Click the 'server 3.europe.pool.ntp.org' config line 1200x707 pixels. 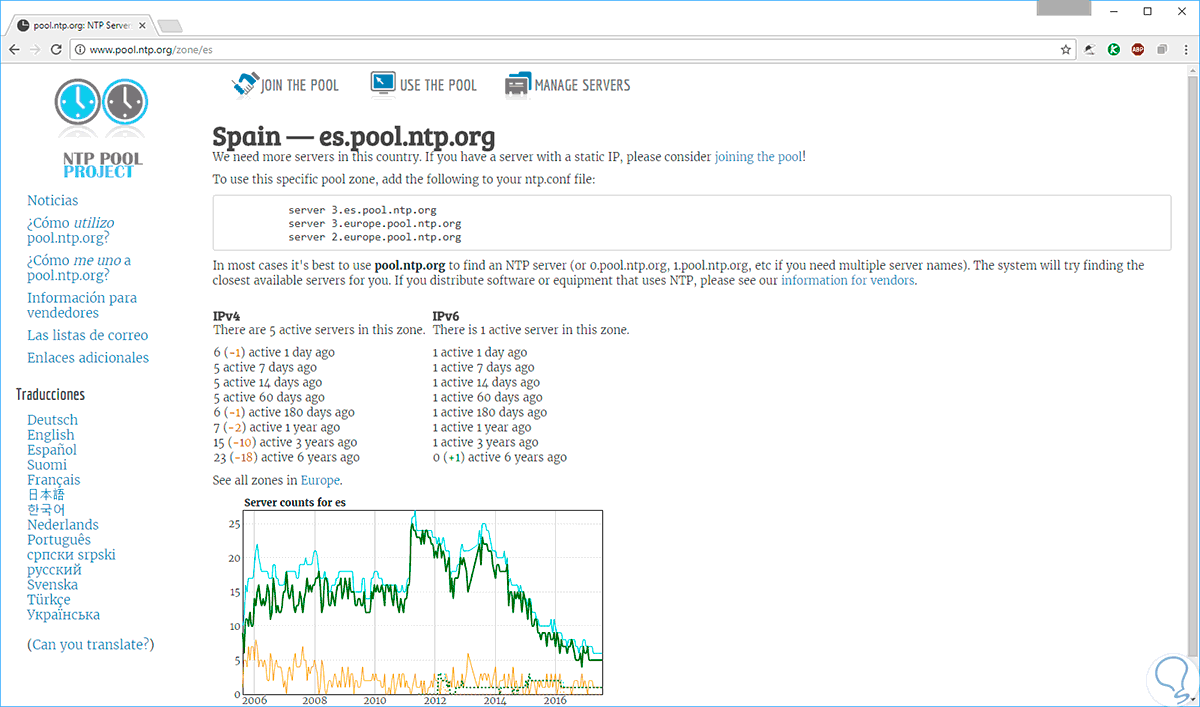click(375, 224)
